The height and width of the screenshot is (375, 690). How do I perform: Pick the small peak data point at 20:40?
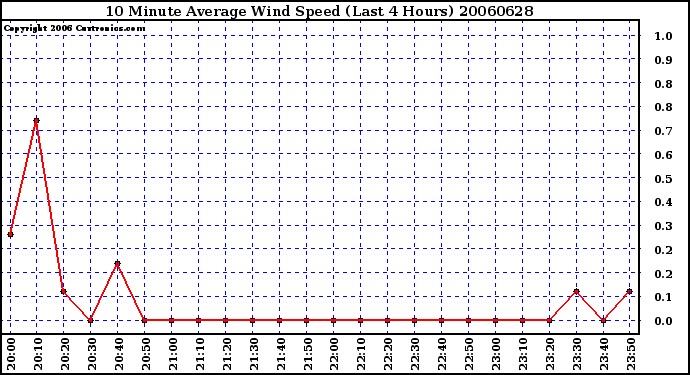click(117, 264)
